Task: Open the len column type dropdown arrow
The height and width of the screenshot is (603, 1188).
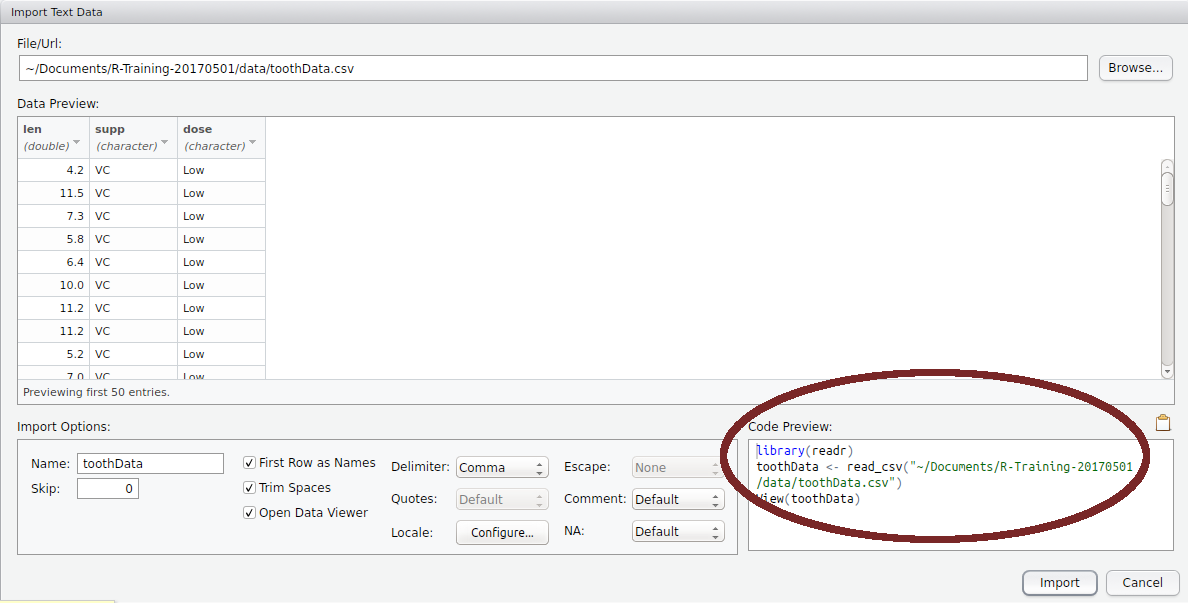Action: coord(77,143)
